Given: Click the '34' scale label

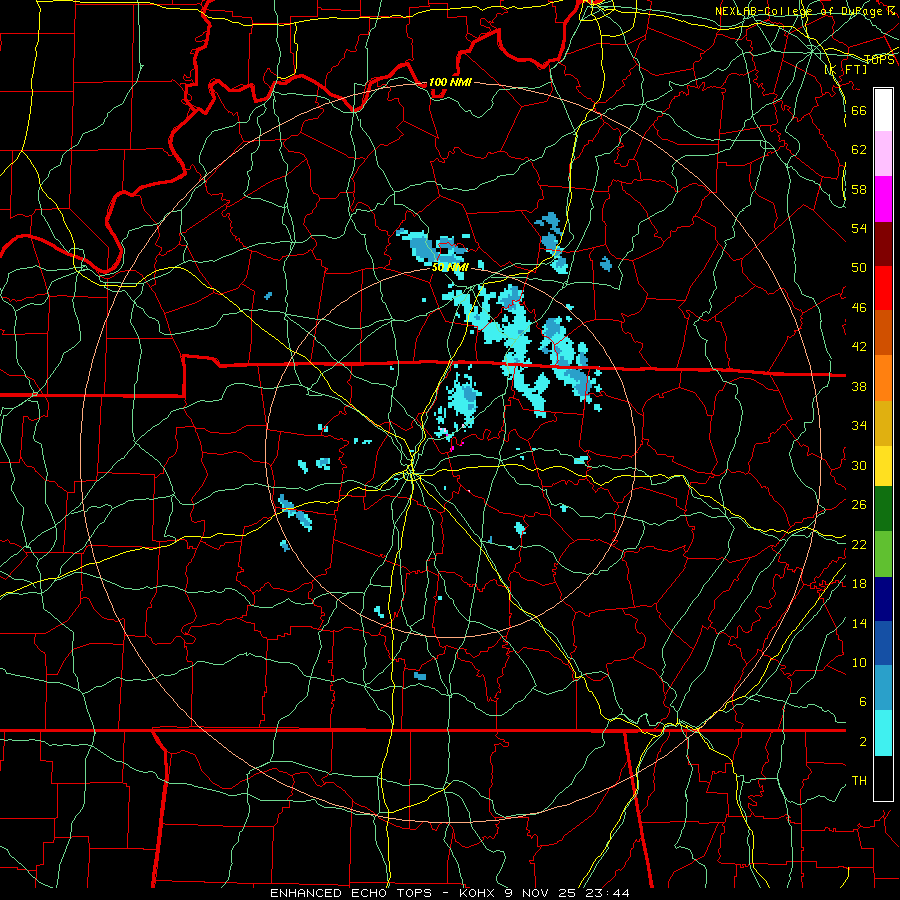Looking at the screenshot, I should coord(859,425).
